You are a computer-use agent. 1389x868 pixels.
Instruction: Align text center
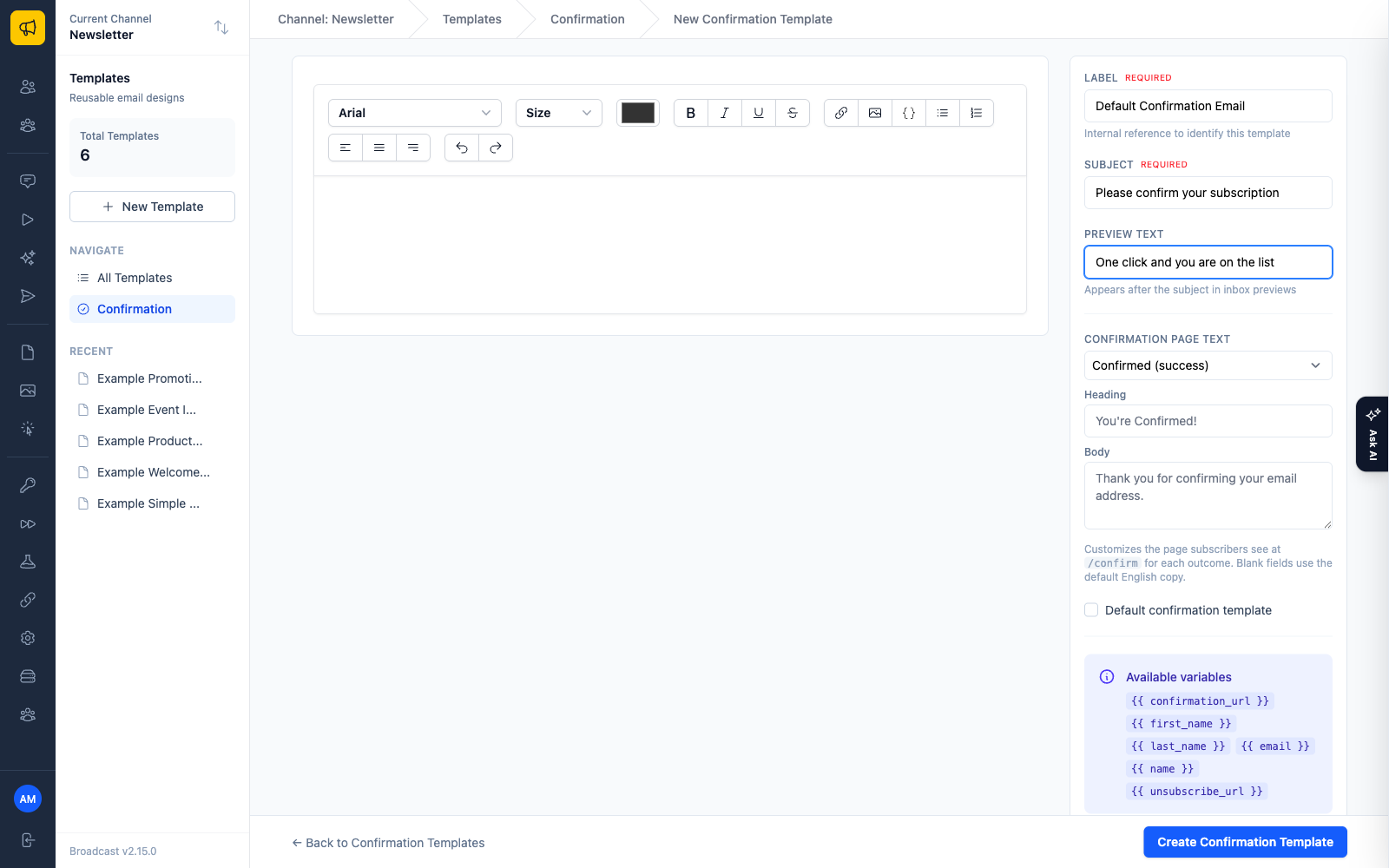coord(379,148)
